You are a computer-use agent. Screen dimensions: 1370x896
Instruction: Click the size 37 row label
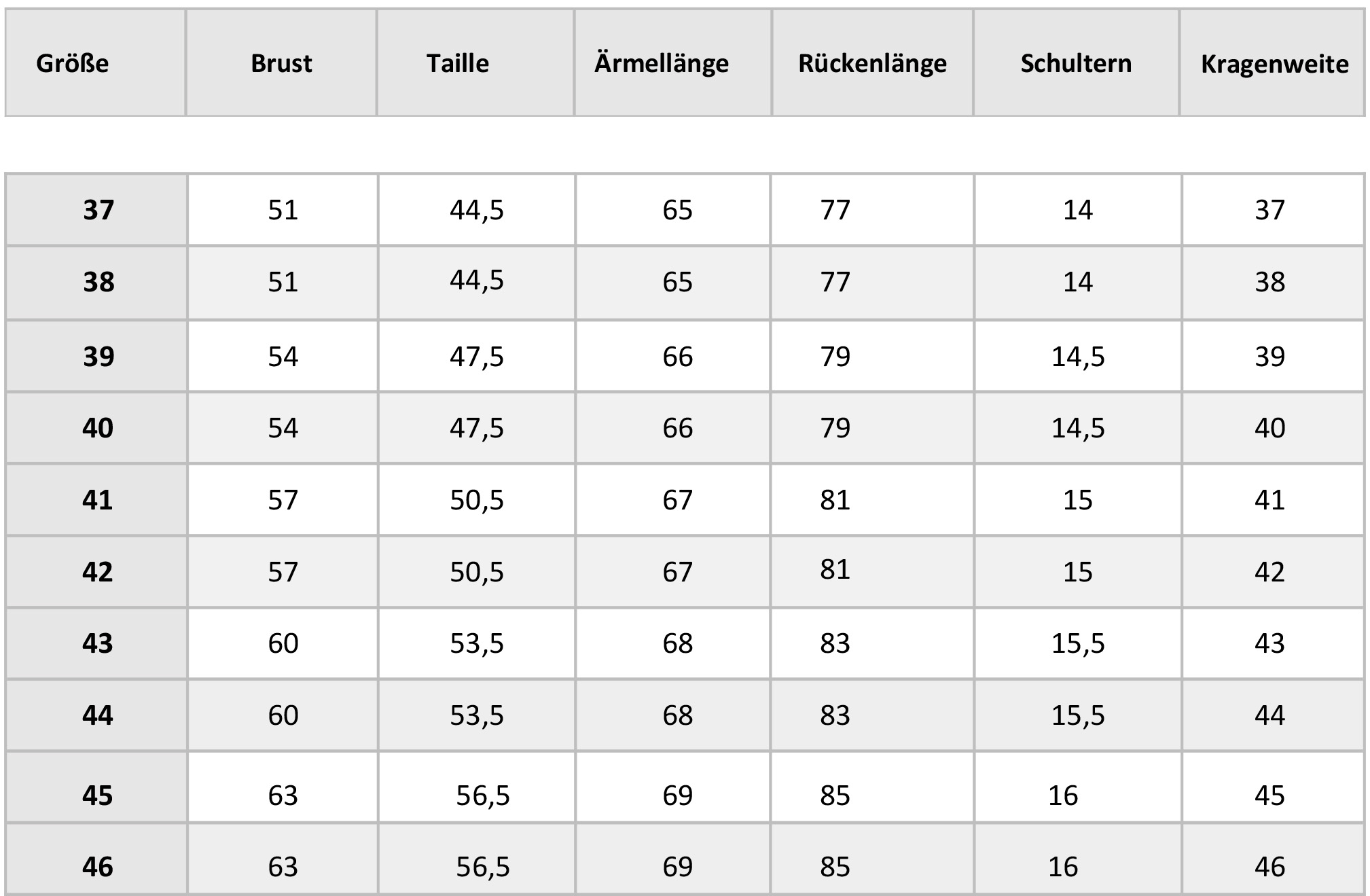98,210
